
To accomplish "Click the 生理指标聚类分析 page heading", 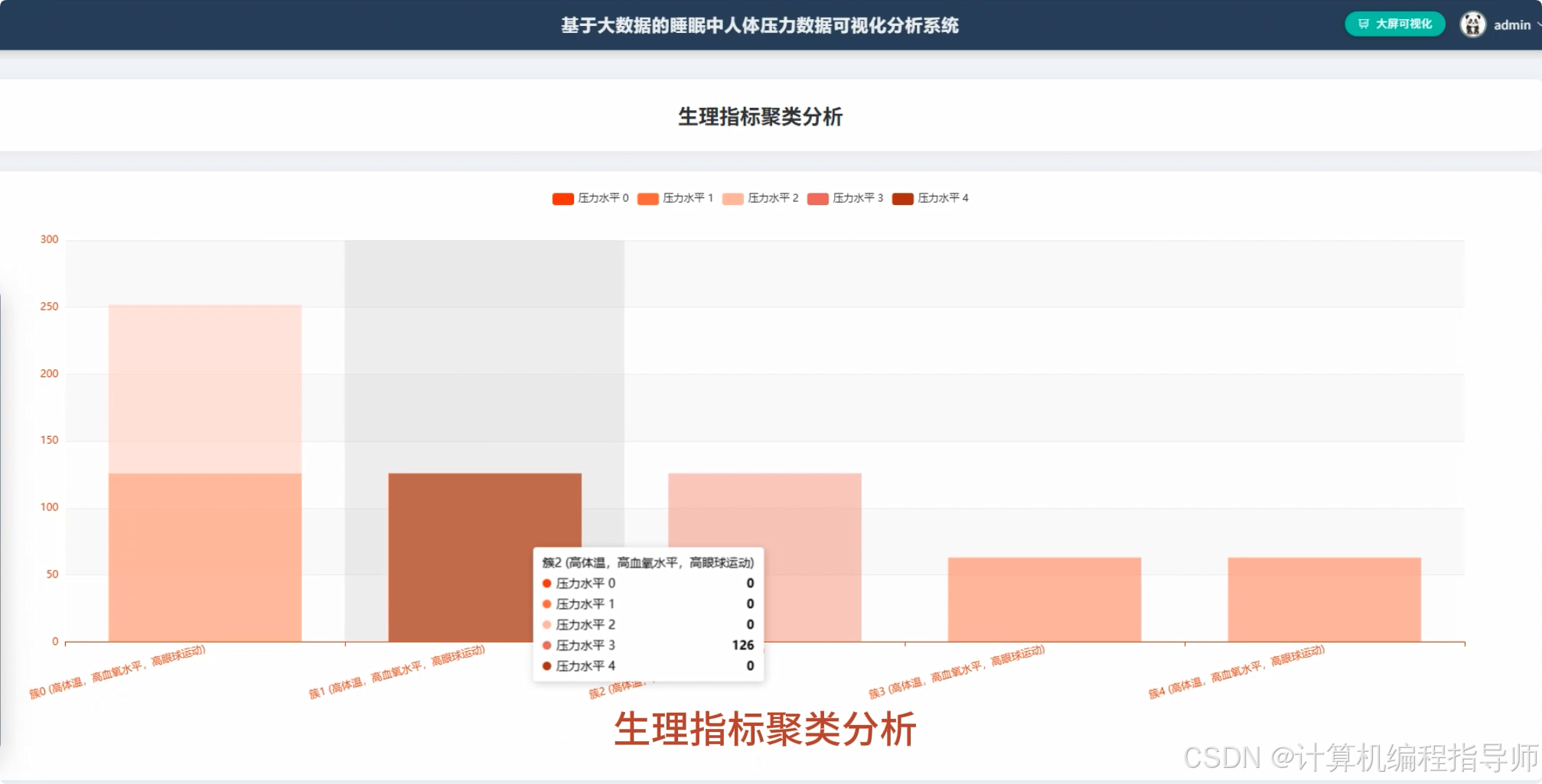I will pyautogui.click(x=760, y=117).
